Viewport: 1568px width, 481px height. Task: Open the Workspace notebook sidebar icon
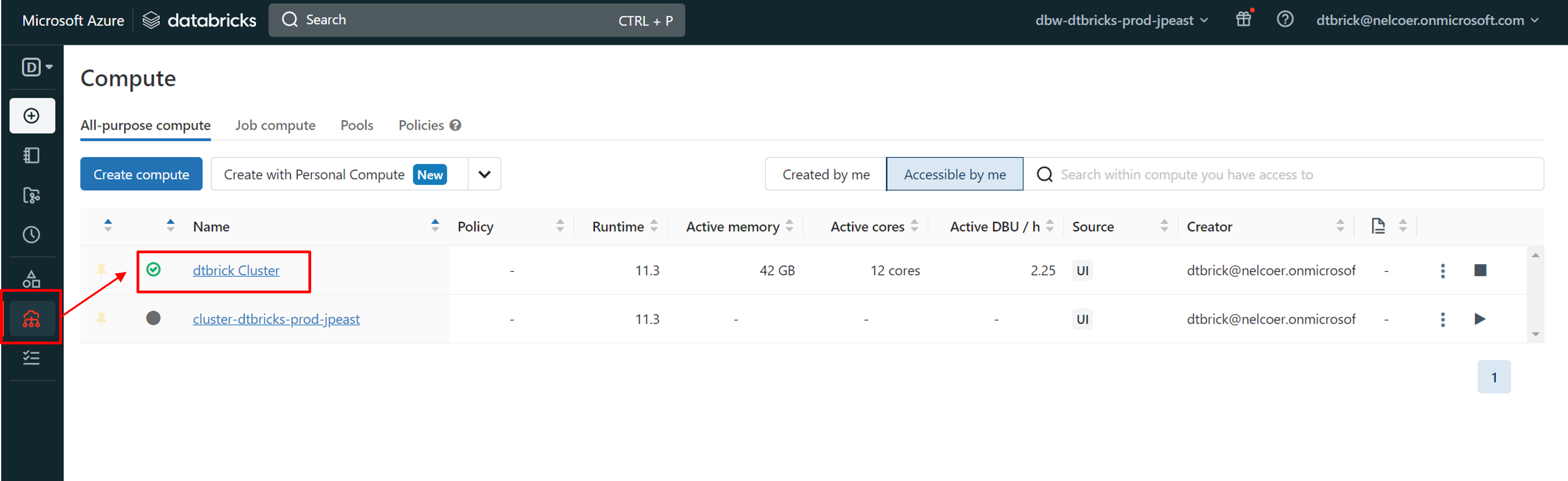pos(32,155)
